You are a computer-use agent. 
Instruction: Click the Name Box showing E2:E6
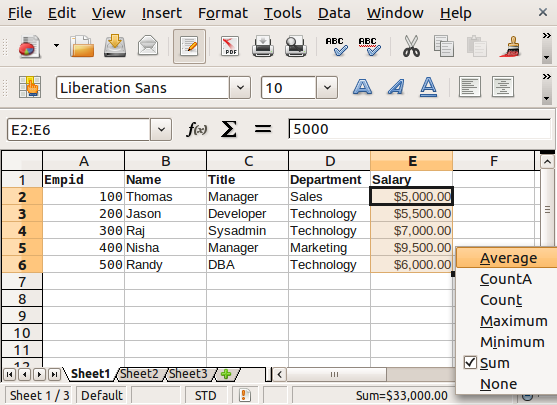78,130
